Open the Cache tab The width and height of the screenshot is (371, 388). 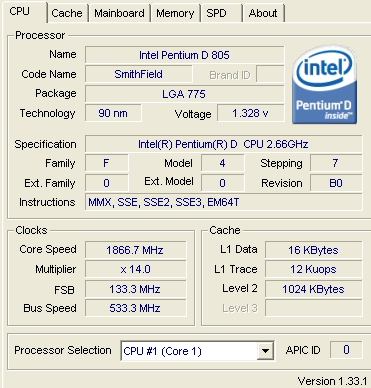(x=67, y=13)
